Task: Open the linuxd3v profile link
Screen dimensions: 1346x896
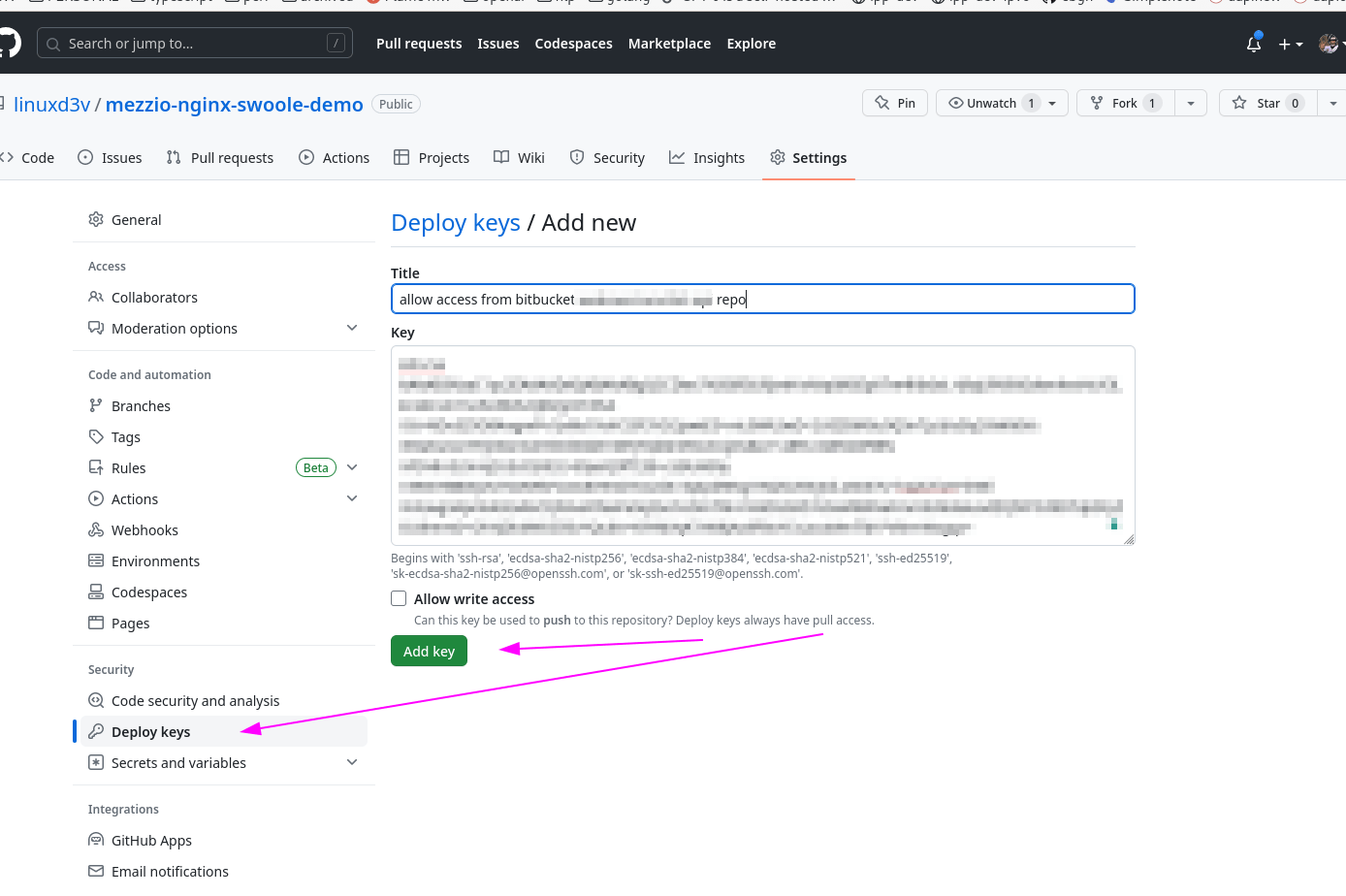Action: [52, 104]
